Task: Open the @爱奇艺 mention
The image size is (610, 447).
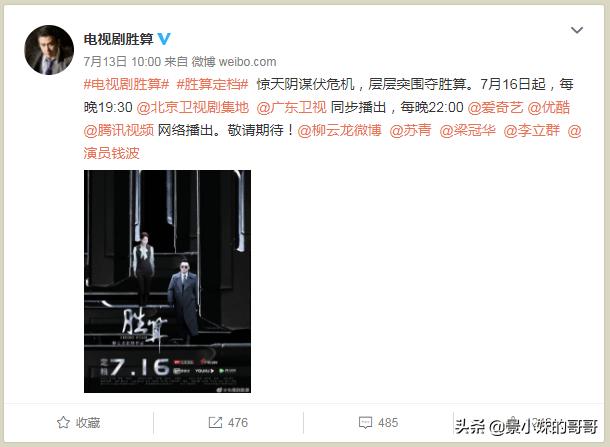Action: pos(495,107)
